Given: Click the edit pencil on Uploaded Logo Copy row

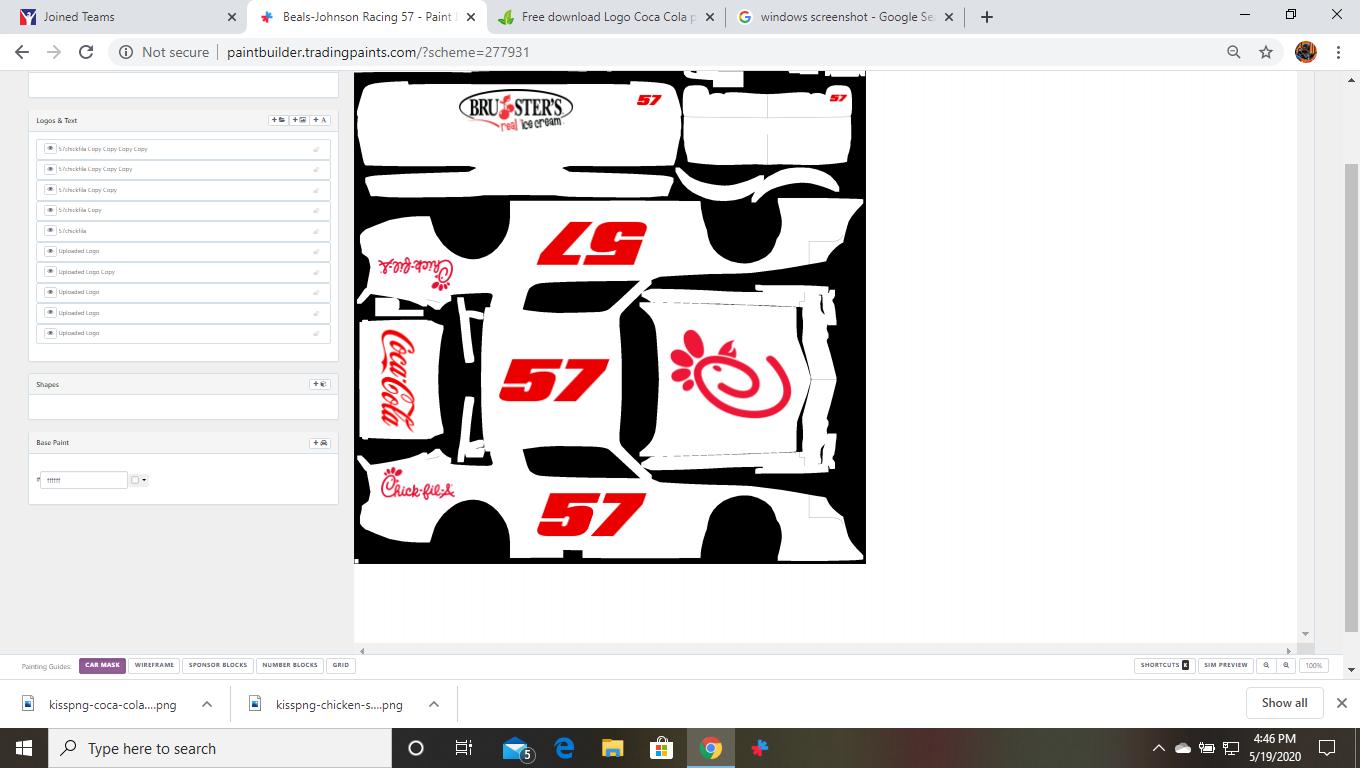Looking at the screenshot, I should click(316, 272).
